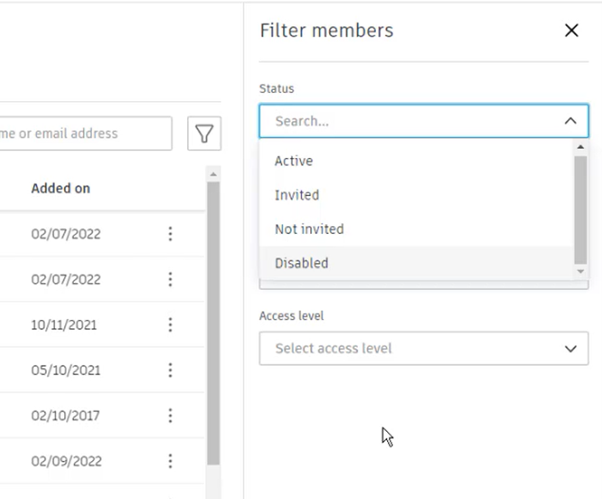The width and height of the screenshot is (602, 499).
Task: Open row menu for second 02/07/2022 entry
Action: [x=170, y=279]
